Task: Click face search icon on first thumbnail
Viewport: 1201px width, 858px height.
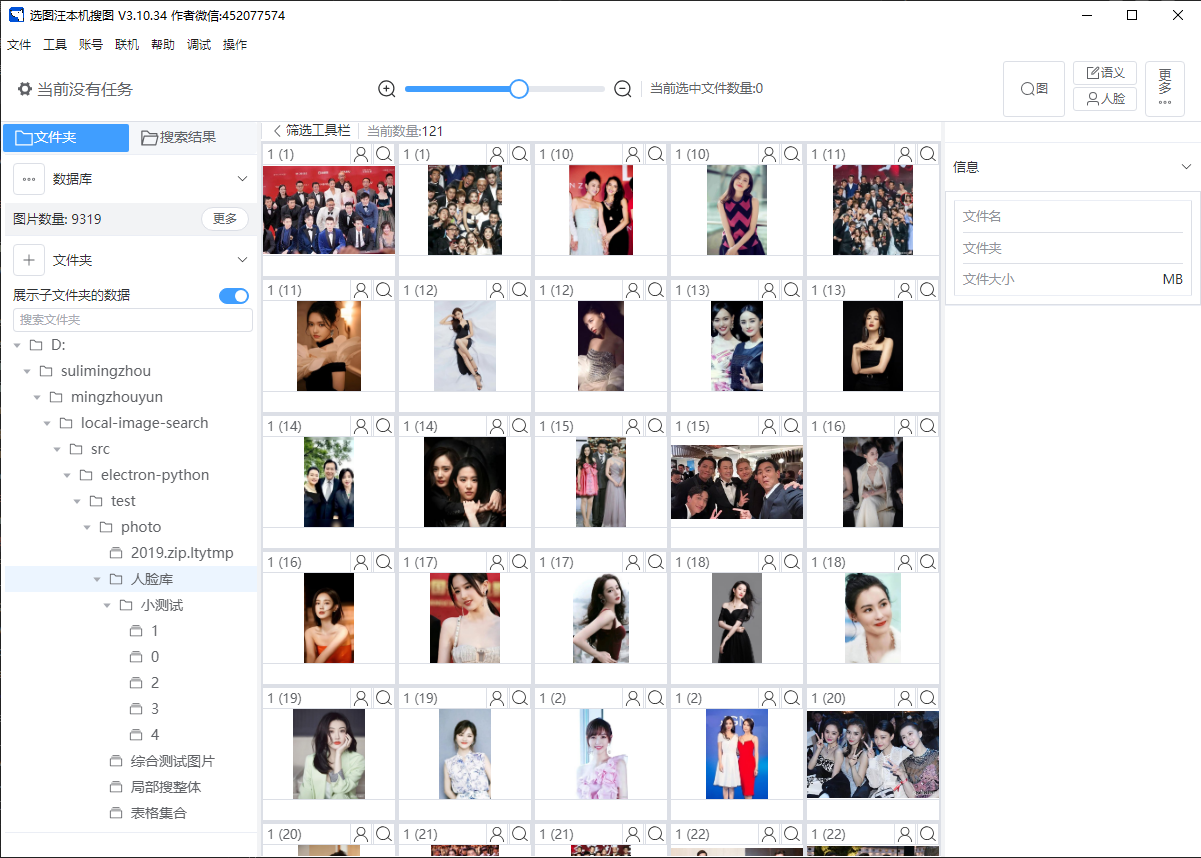Action: 361,154
